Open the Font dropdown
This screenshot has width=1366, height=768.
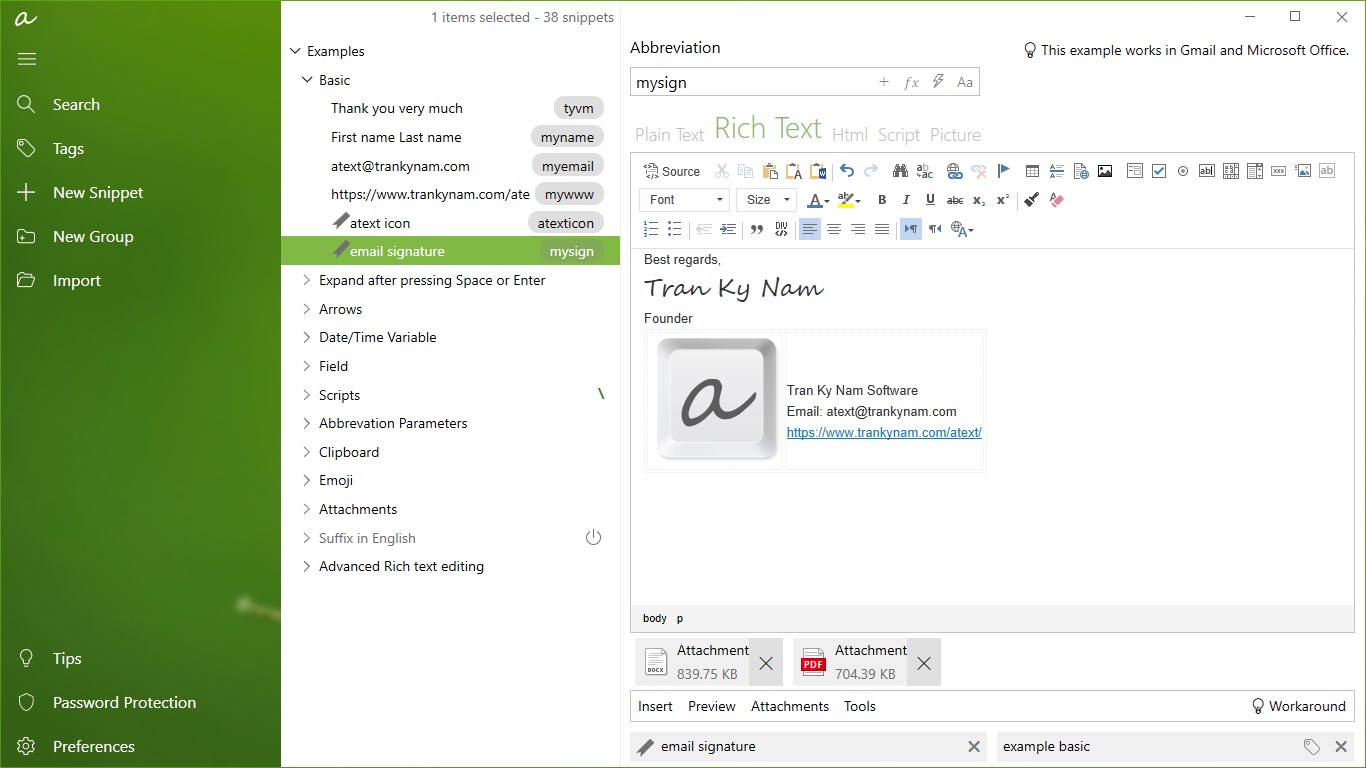coord(683,200)
